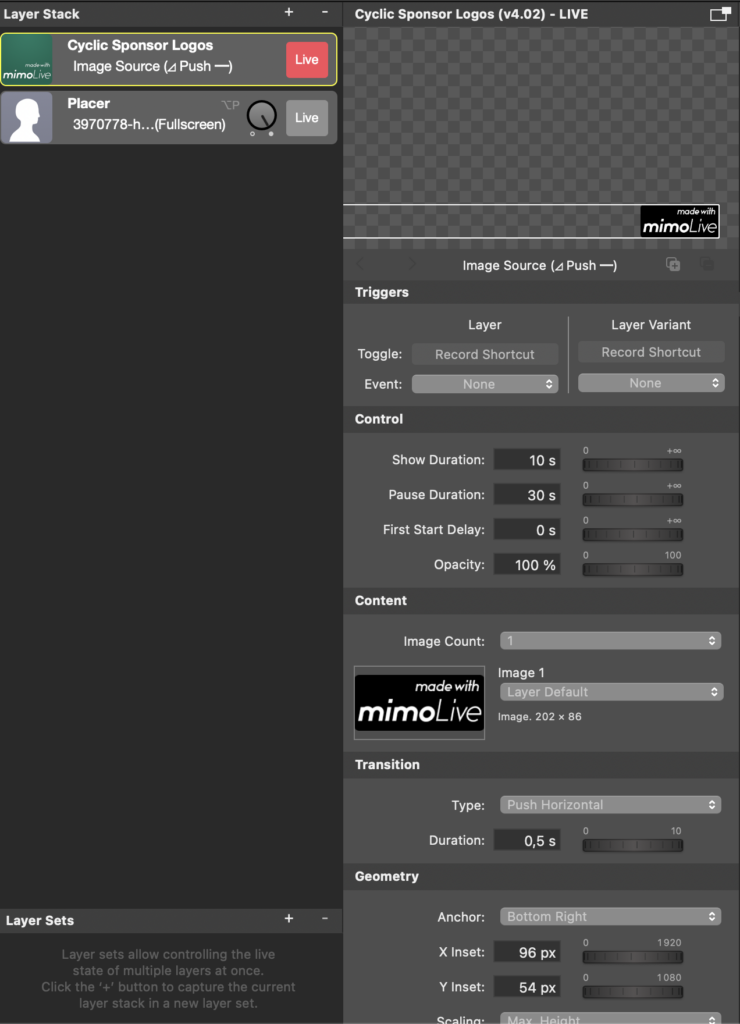Toggle the Placer layer Live button
Screen dimensions: 740x1024
307,118
